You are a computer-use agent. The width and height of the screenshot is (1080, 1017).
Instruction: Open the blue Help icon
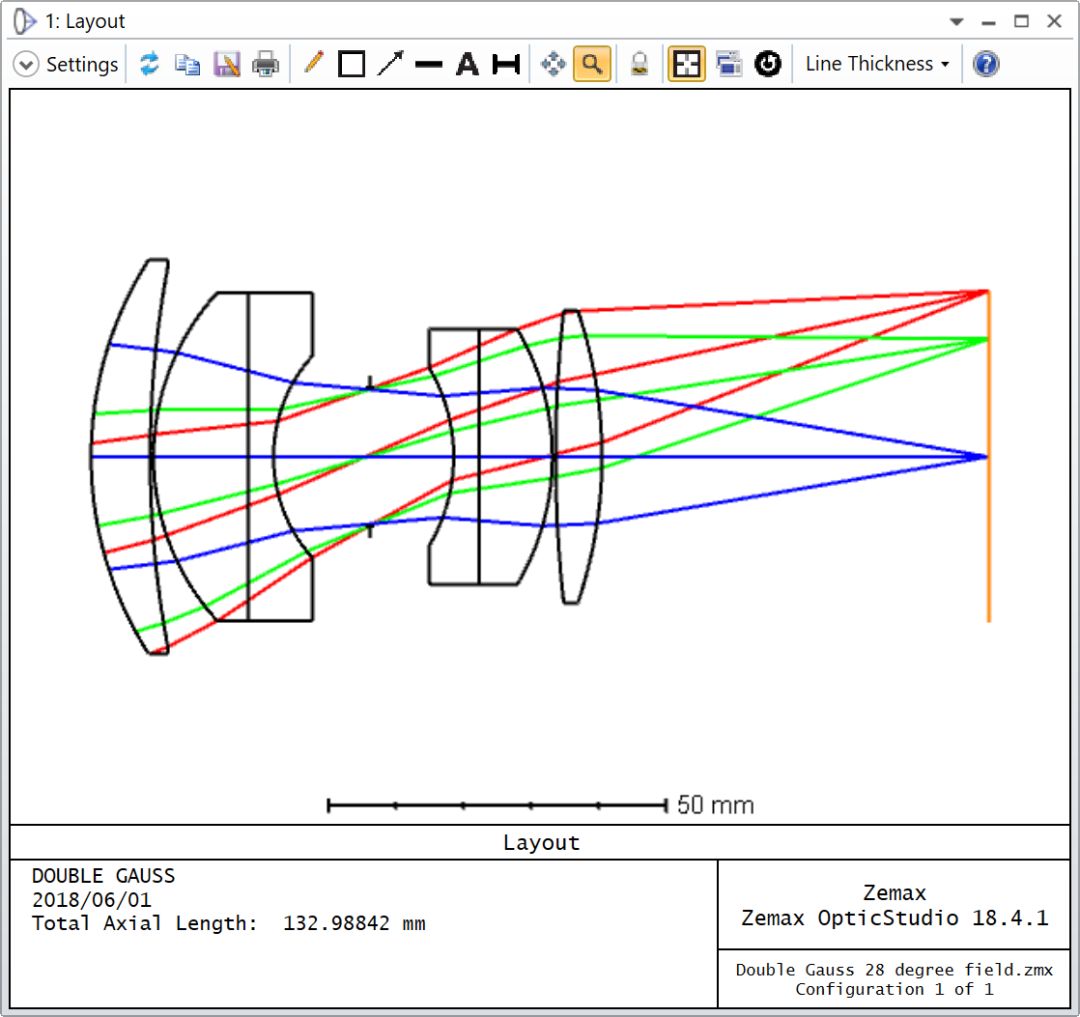click(986, 64)
